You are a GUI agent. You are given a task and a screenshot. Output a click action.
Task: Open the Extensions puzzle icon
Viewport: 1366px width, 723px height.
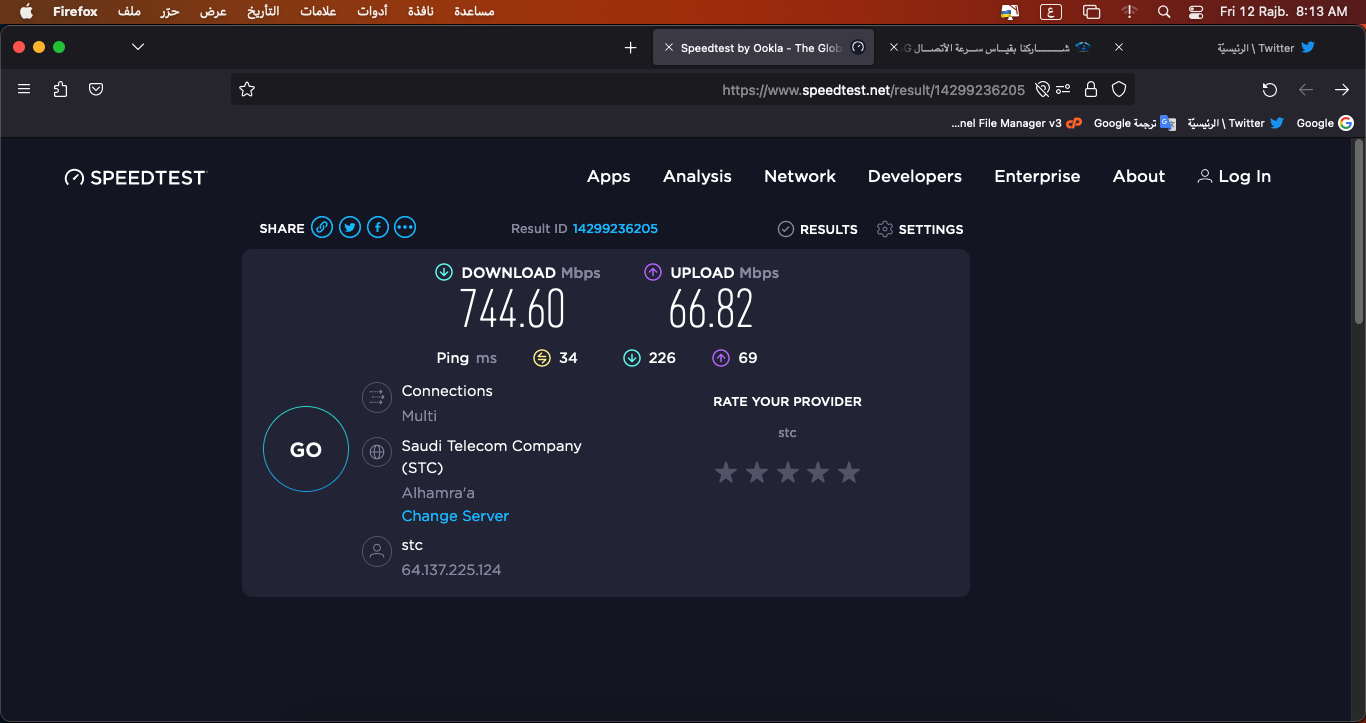click(x=60, y=89)
